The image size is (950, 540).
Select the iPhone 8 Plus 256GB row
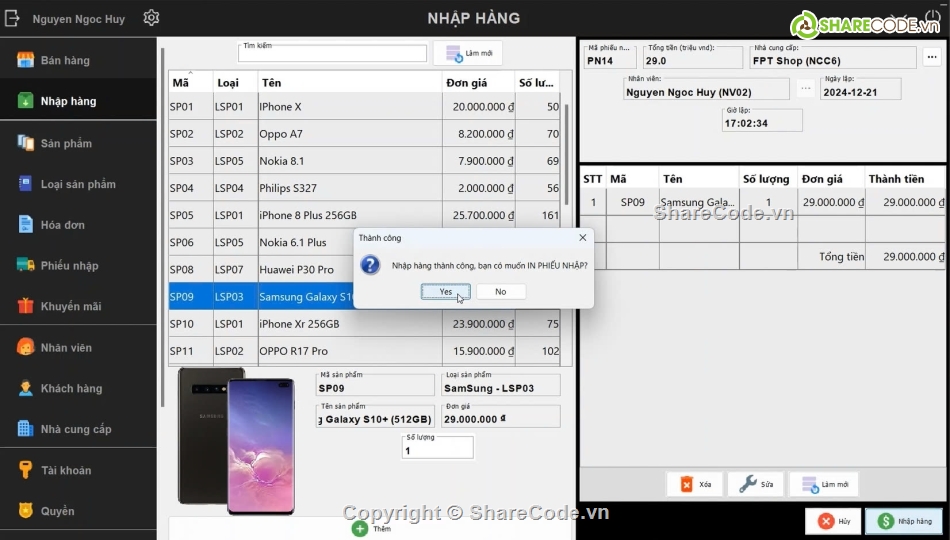364,215
